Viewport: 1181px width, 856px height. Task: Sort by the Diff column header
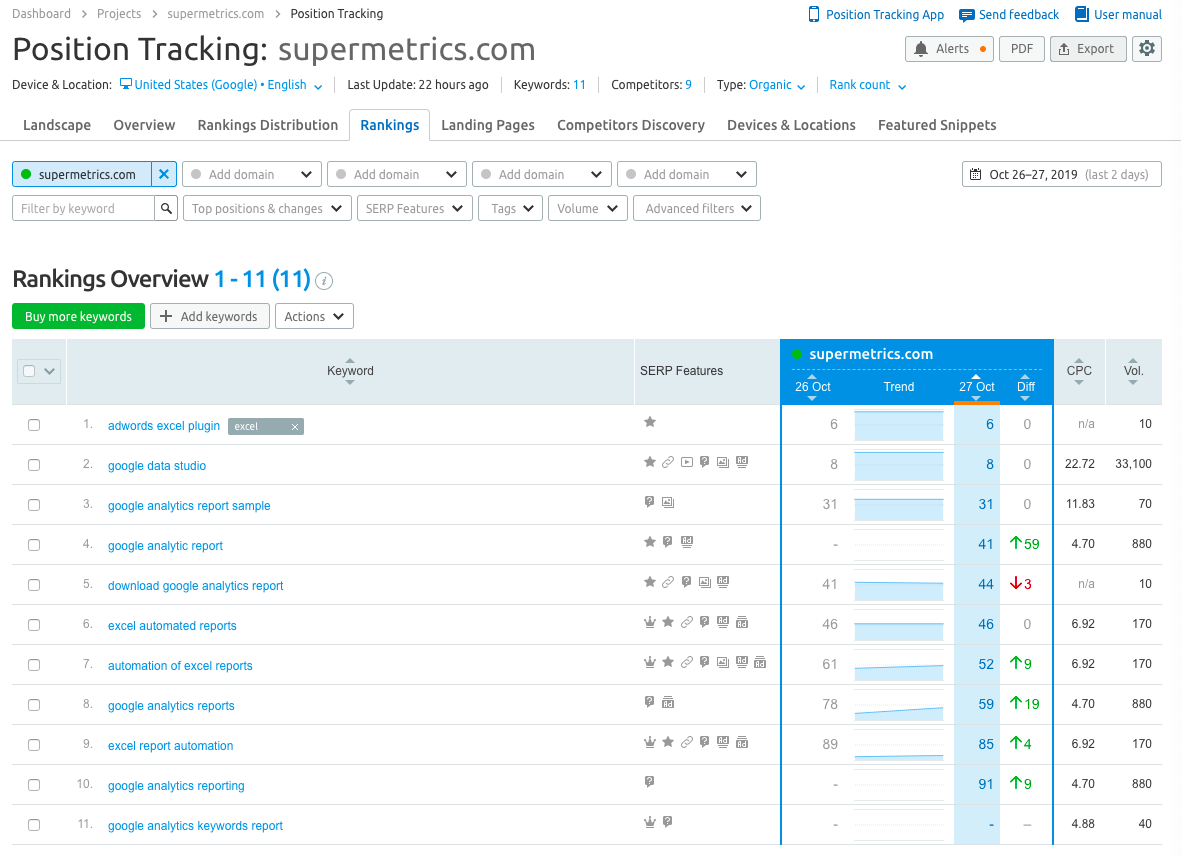tap(1026, 387)
